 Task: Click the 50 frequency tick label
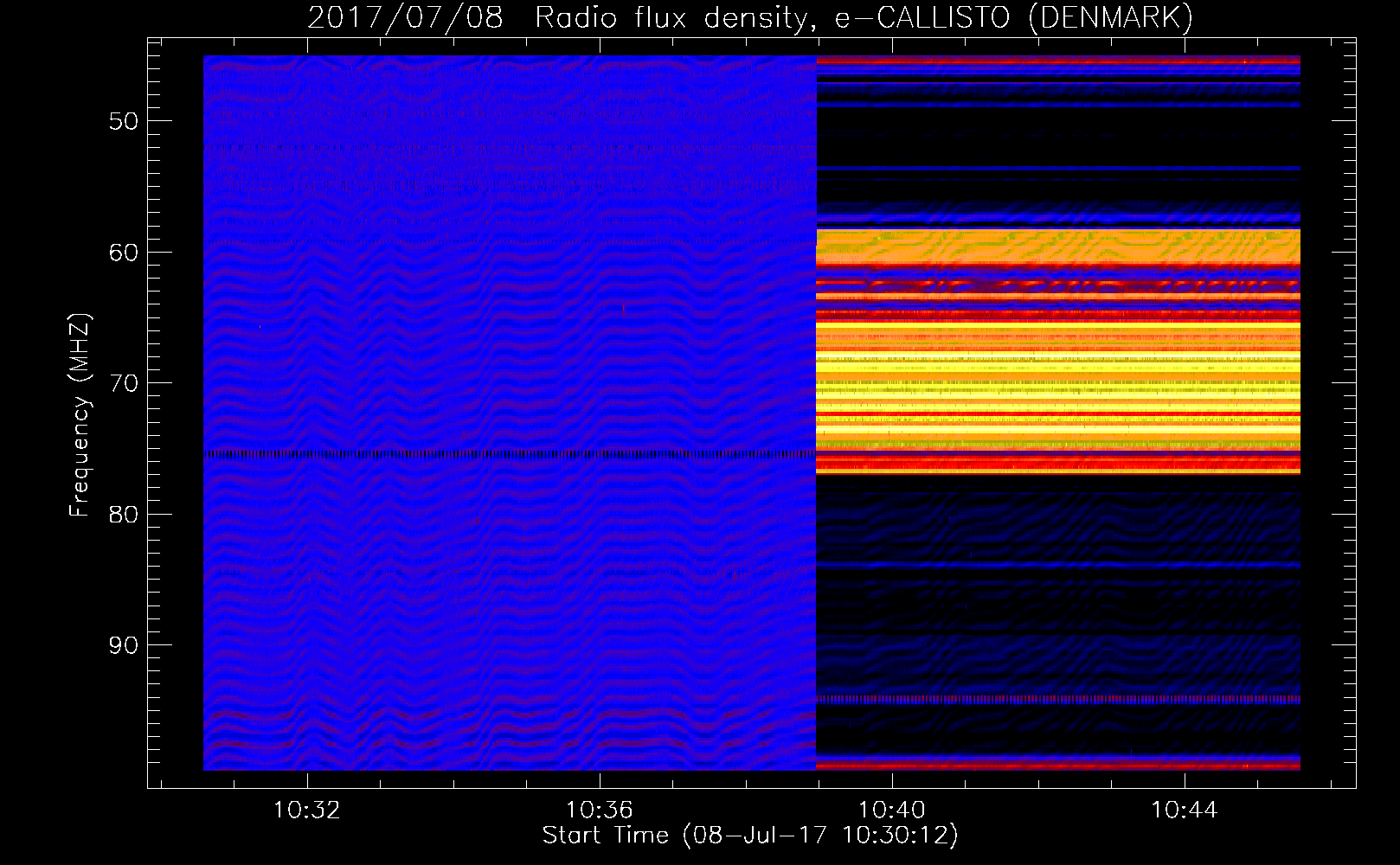coord(124,121)
